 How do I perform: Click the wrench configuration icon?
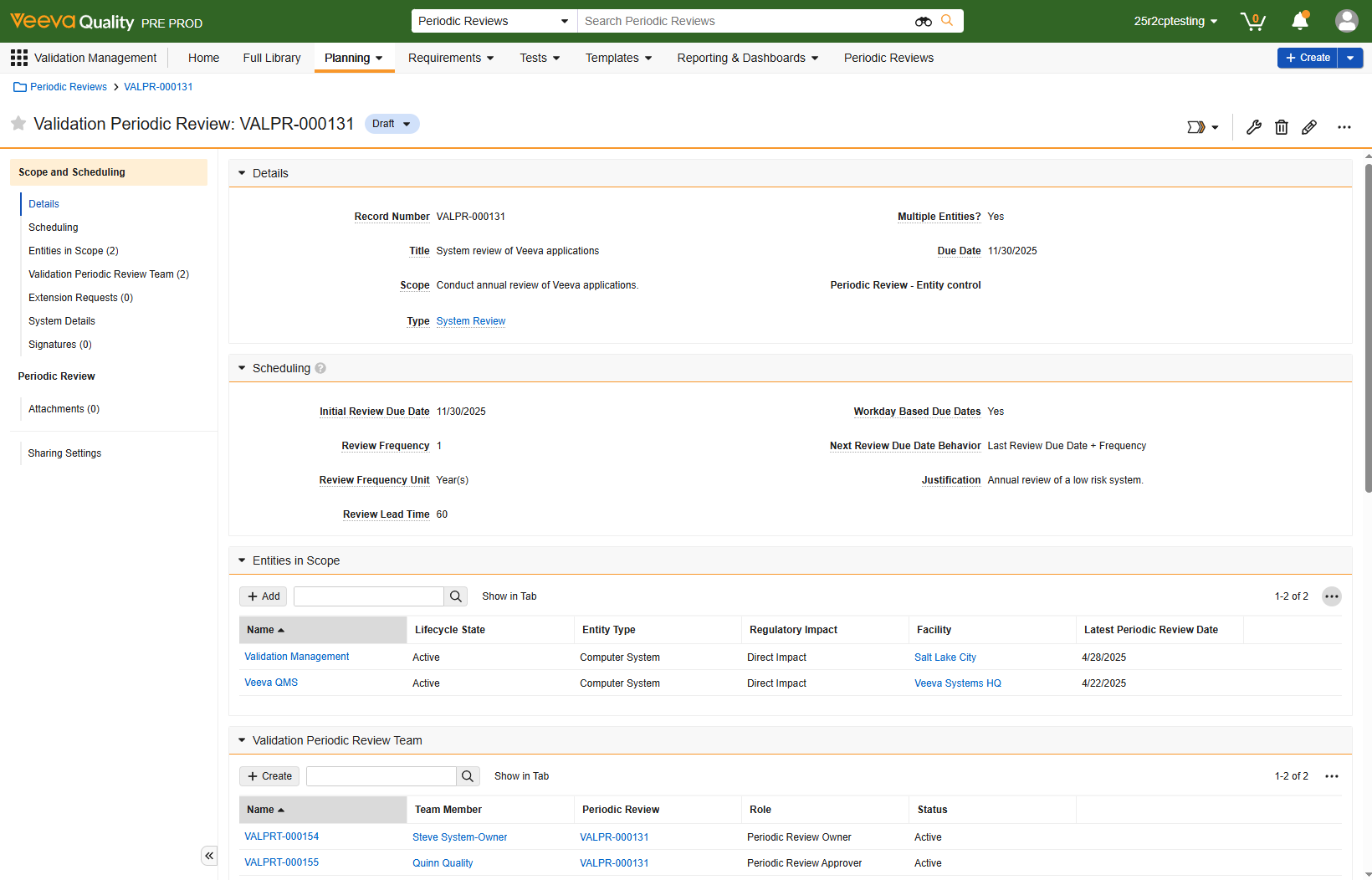(x=1253, y=127)
